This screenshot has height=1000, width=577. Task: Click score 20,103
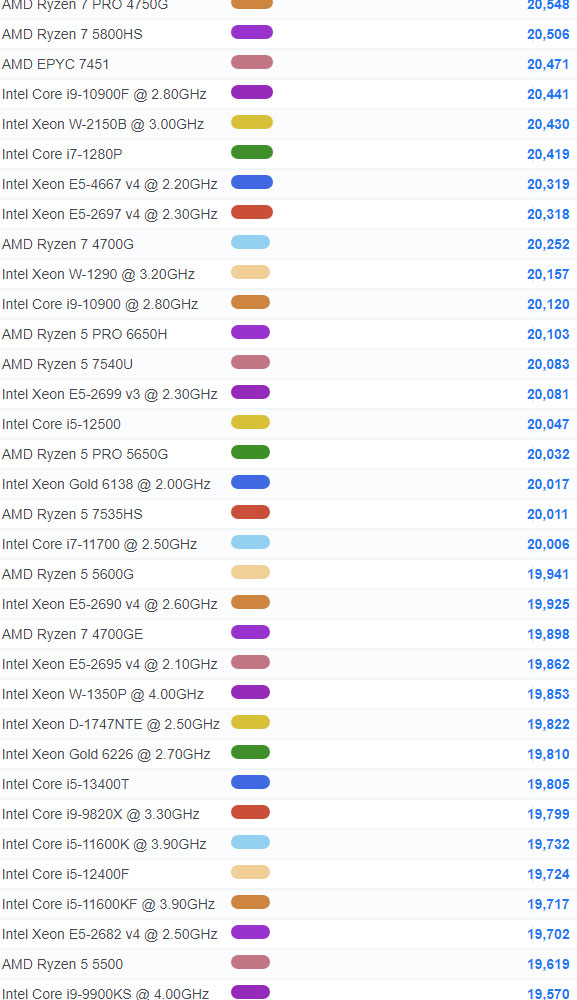(548, 334)
